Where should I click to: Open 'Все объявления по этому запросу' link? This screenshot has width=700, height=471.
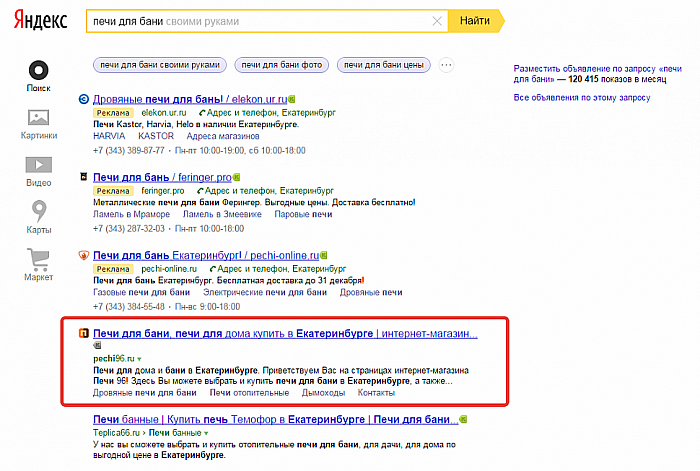tap(582, 98)
